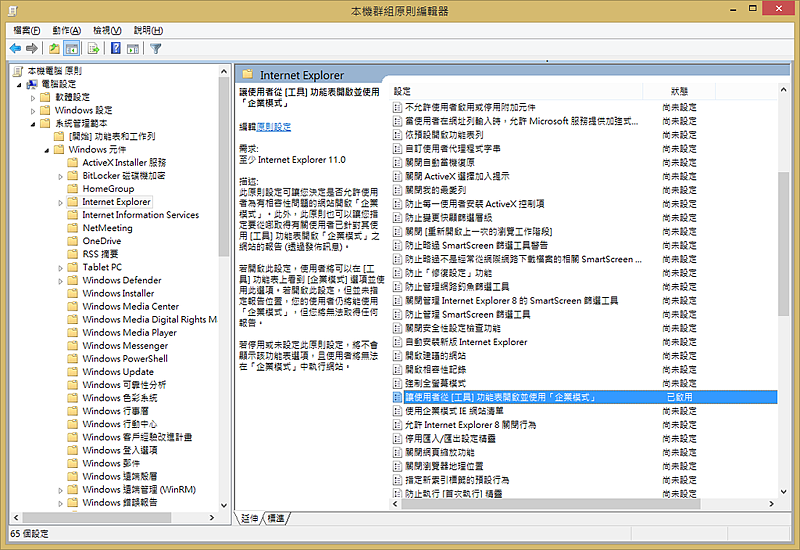Click the 本機電腦 原則 root node icon
The width and height of the screenshot is (800, 550).
coord(18,70)
